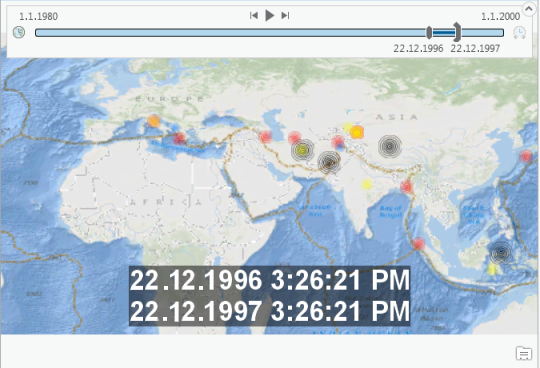Play the time animation

coord(270,15)
